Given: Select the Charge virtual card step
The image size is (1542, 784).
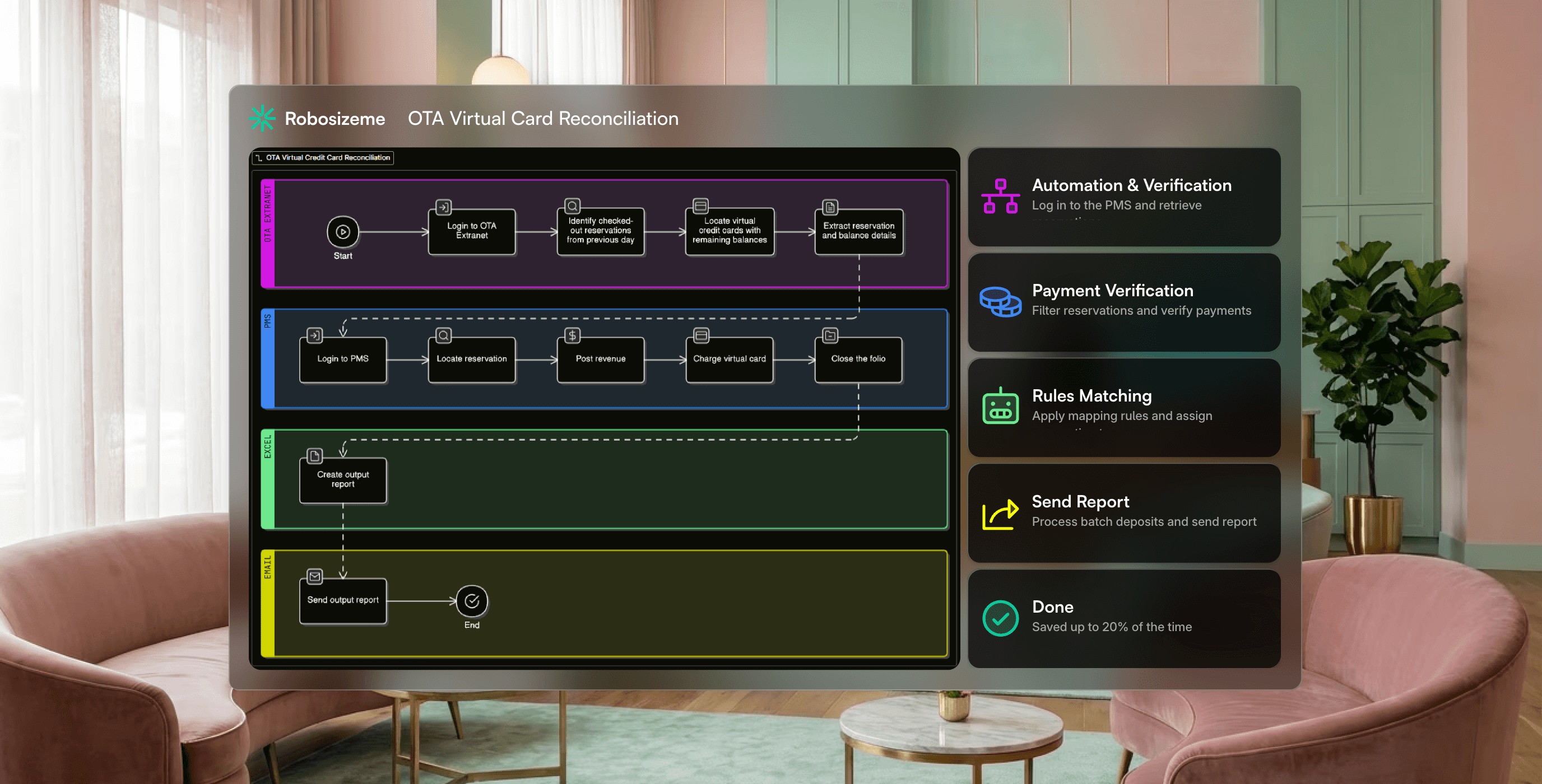Looking at the screenshot, I should click(x=729, y=359).
